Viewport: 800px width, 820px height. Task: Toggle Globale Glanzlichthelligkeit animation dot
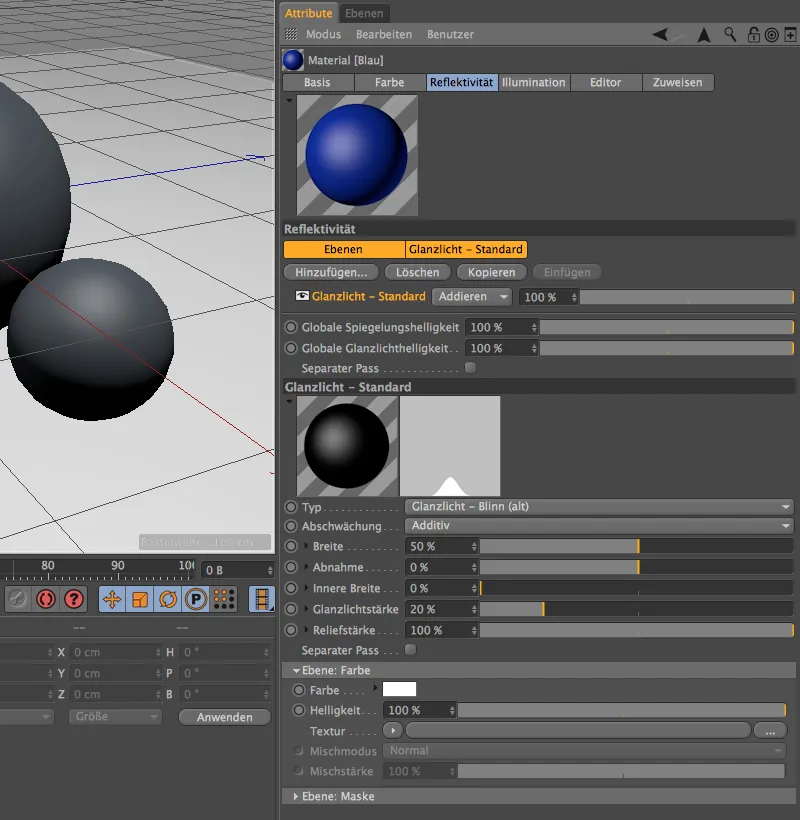pyautogui.click(x=291, y=348)
